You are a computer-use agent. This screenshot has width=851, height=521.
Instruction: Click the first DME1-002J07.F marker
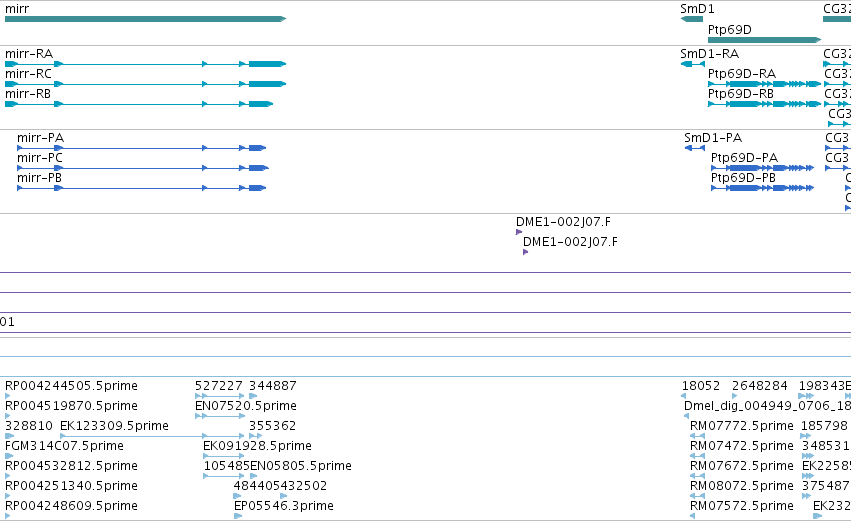click(519, 232)
